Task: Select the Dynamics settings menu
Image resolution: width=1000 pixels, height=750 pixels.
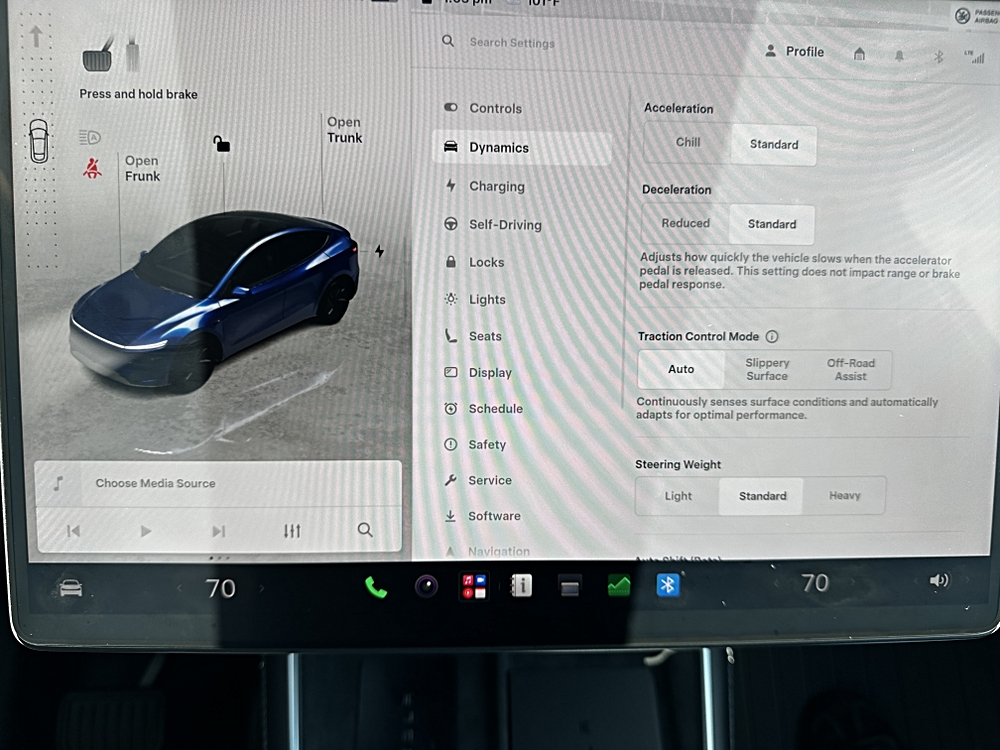Action: (x=521, y=147)
